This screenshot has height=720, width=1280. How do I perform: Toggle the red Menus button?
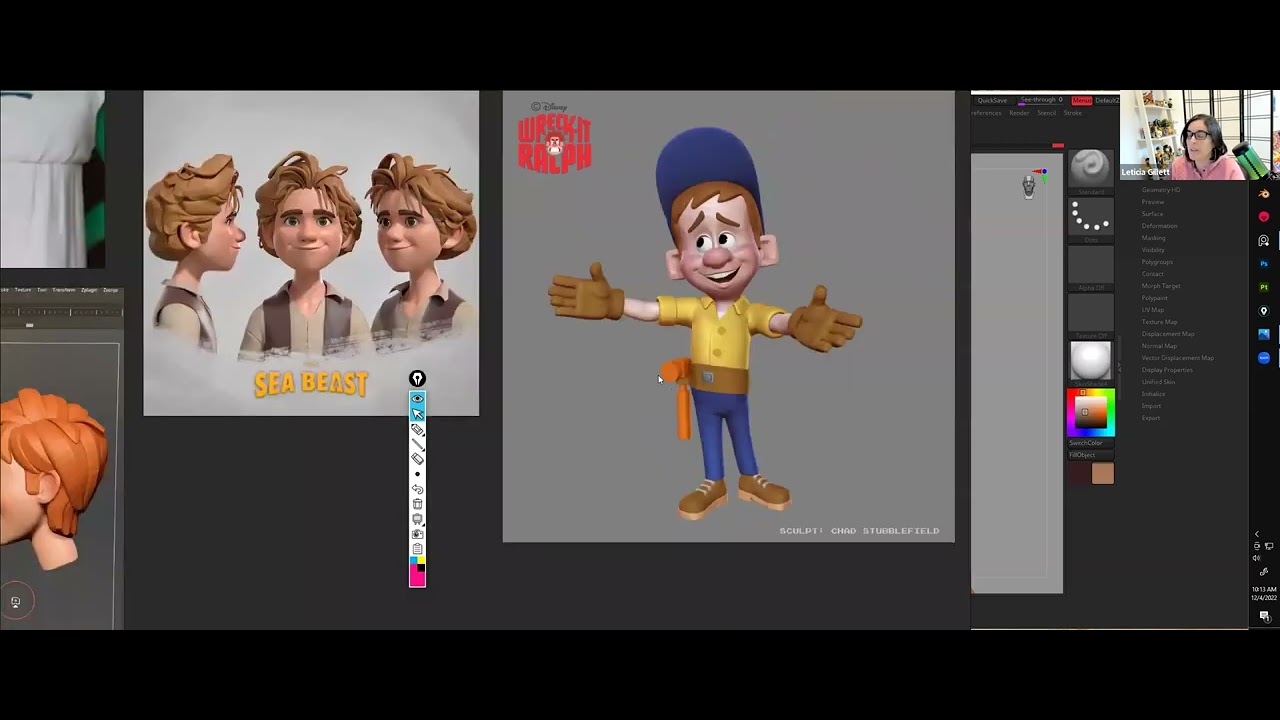pyautogui.click(x=1082, y=100)
